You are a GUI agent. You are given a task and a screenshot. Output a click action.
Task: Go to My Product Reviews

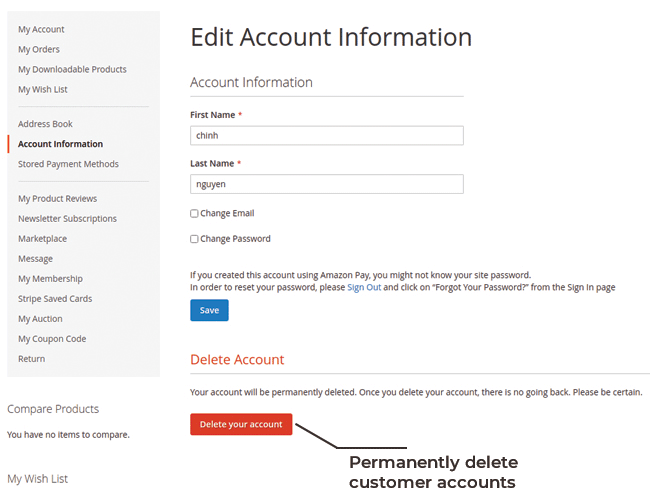pyautogui.click(x=58, y=199)
